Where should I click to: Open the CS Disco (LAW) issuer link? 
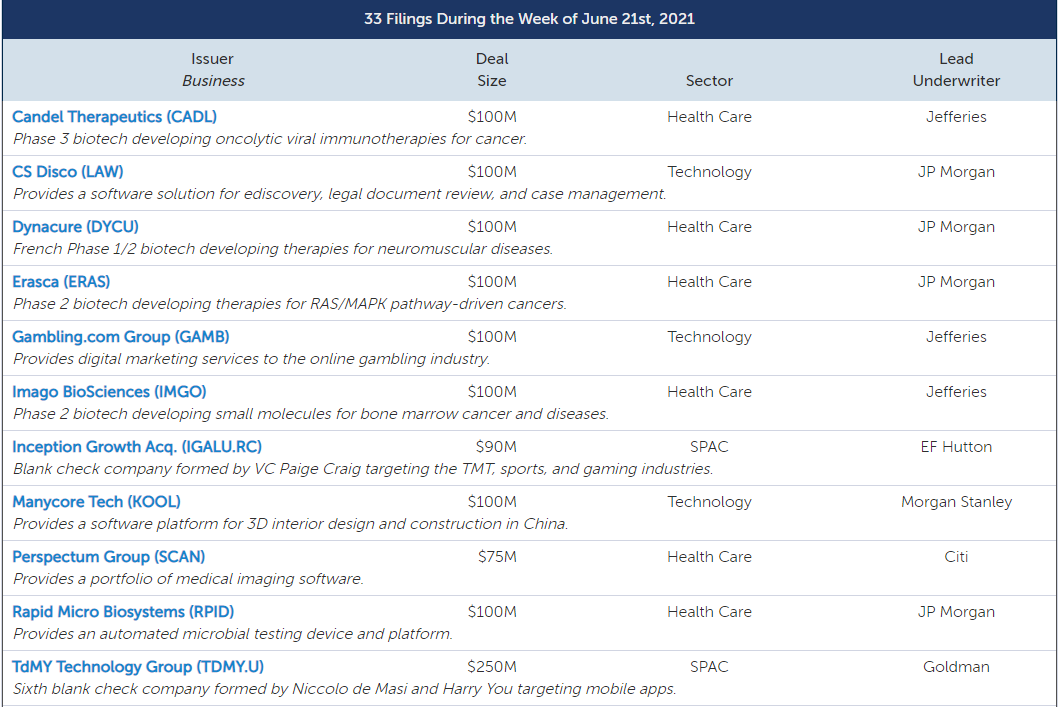click(68, 172)
